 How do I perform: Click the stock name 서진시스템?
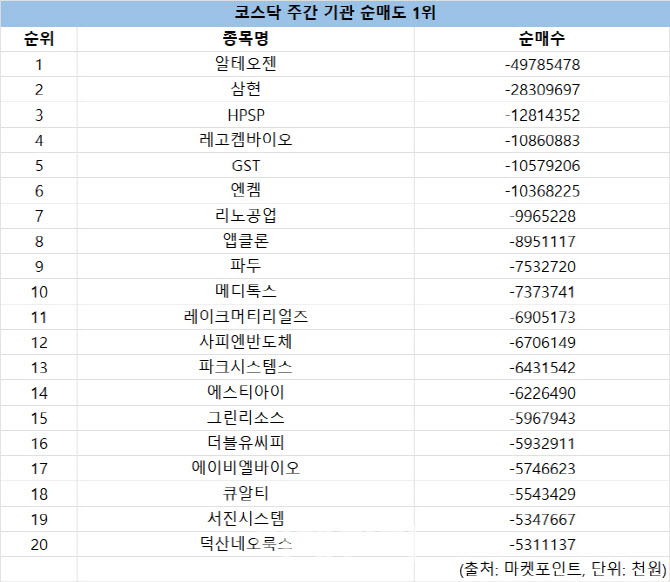coord(246,519)
